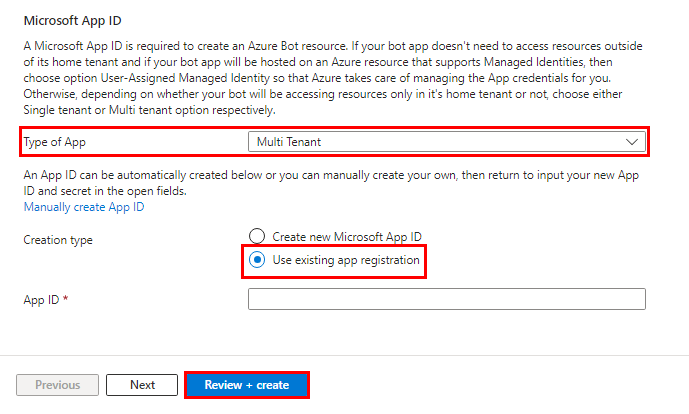Click the text about automatically created App ID
The image size is (689, 414).
click(330, 182)
